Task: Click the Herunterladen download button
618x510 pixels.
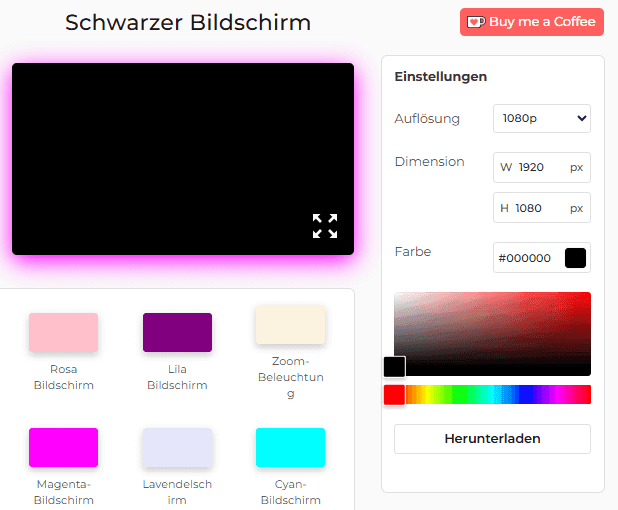Action: 492,439
